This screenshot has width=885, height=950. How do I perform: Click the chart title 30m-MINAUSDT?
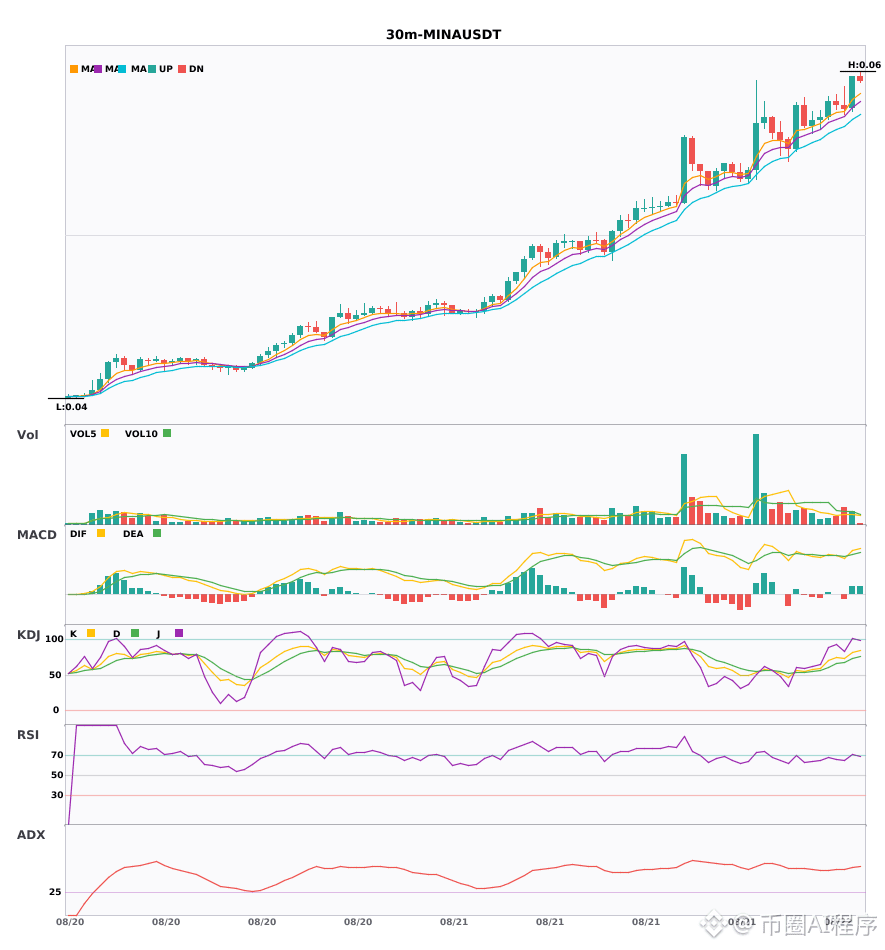click(443, 35)
